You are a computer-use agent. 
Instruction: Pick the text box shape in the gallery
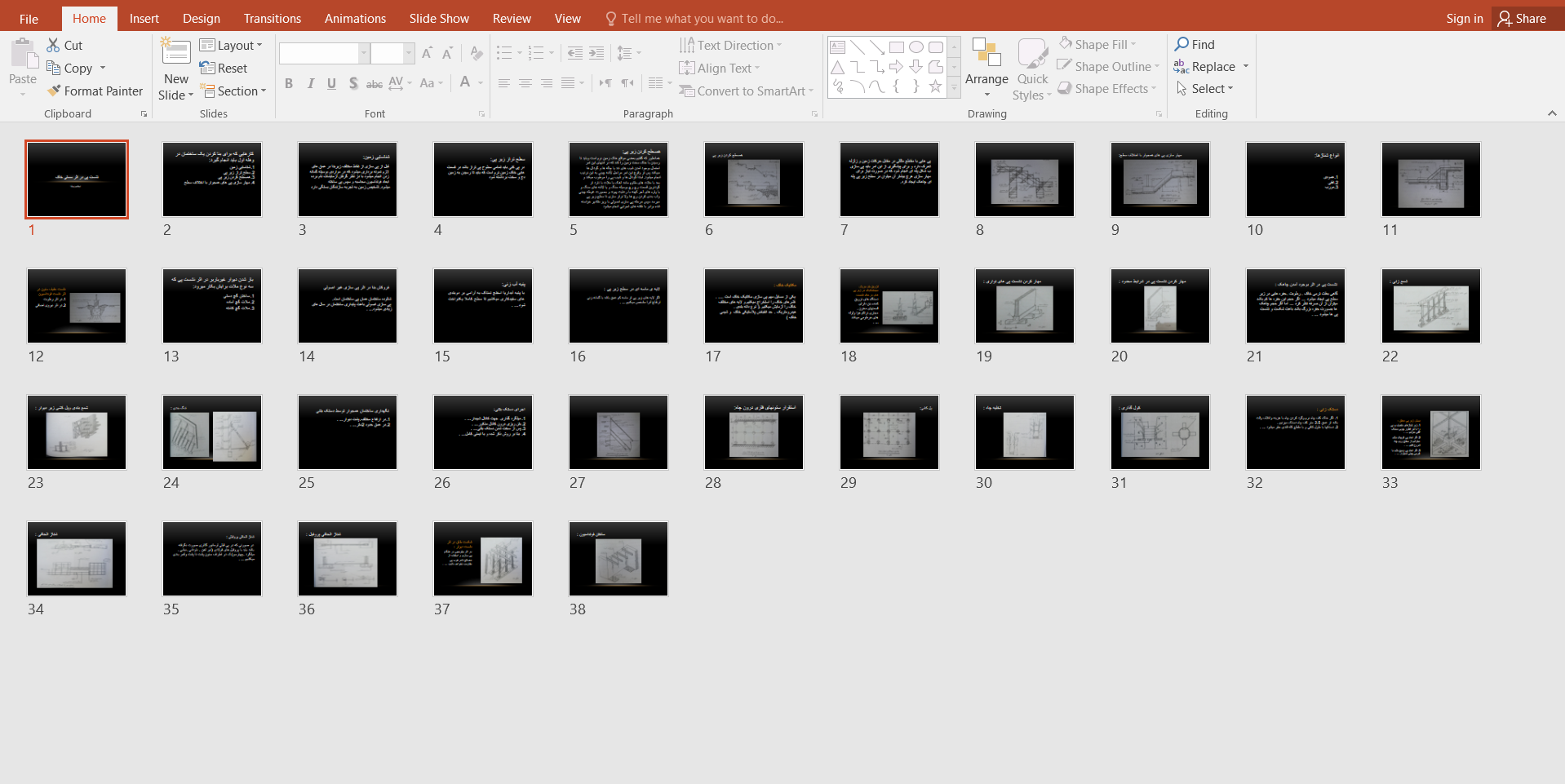[x=838, y=47]
